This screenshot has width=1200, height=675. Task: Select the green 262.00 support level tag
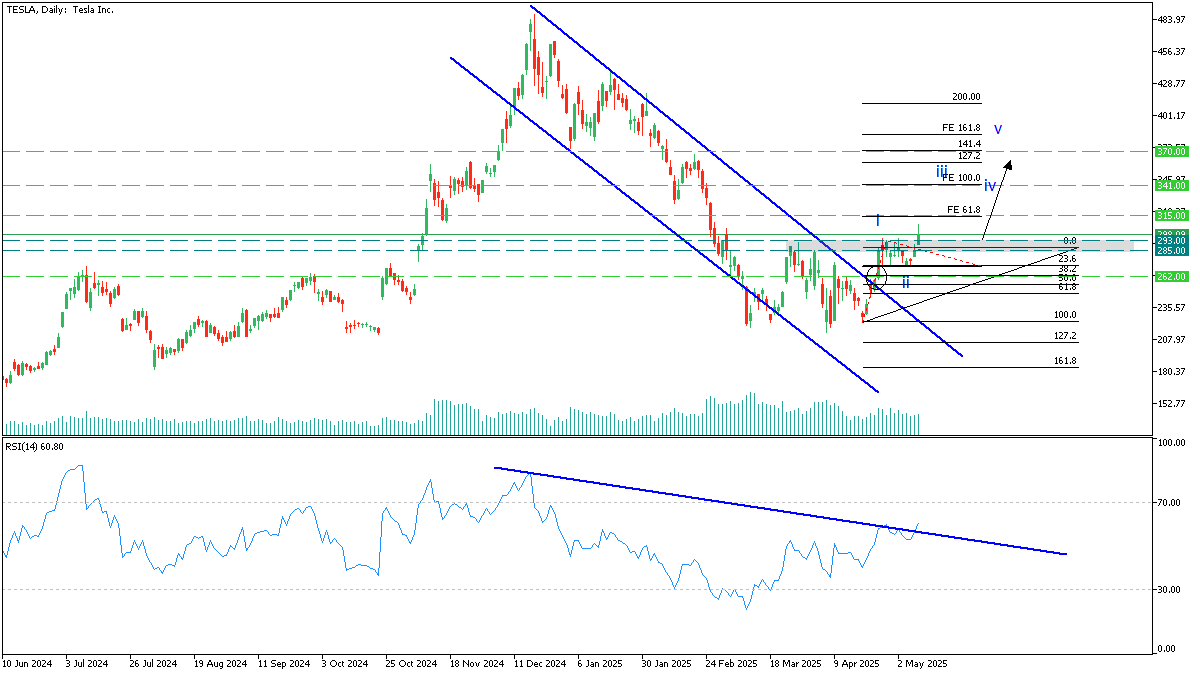1172,277
